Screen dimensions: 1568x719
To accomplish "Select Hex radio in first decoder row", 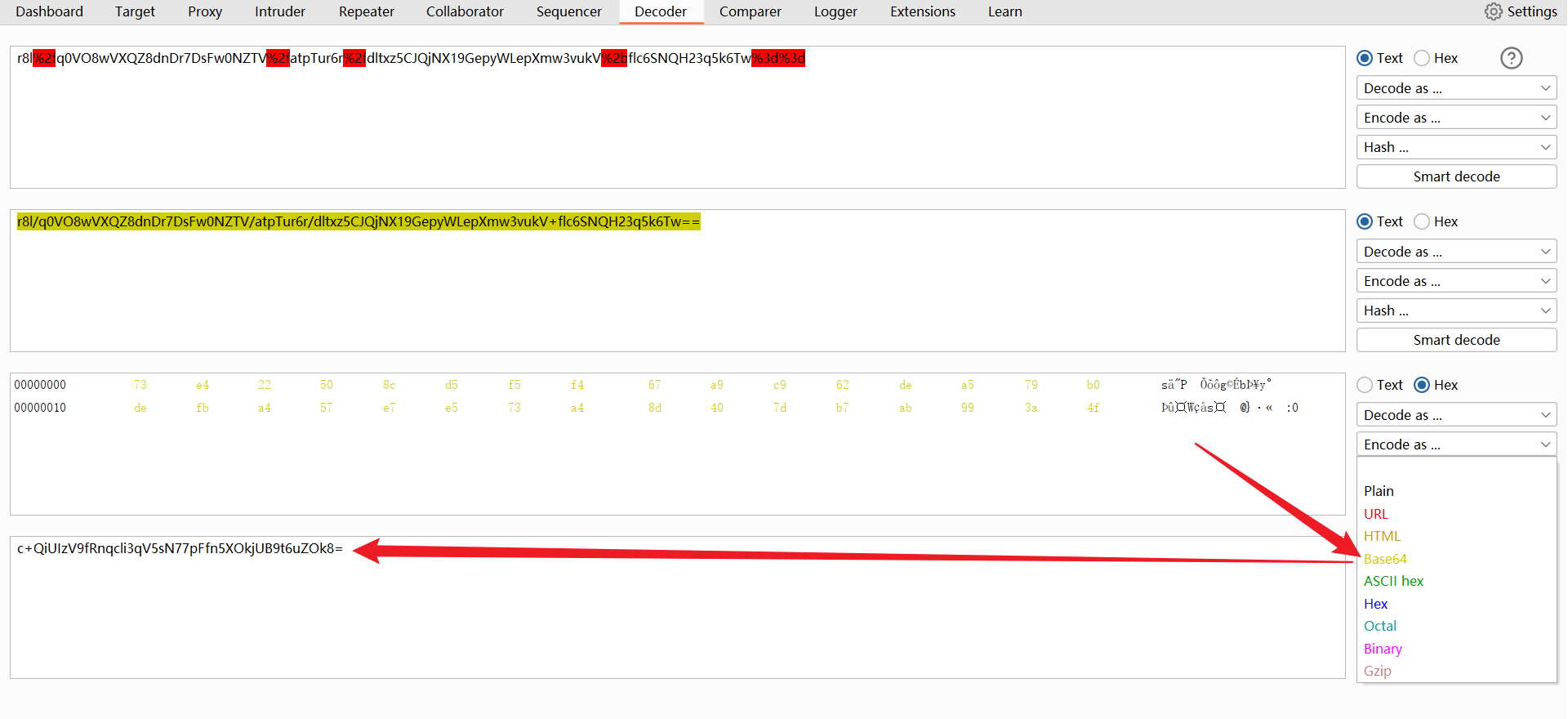I will 1422,58.
